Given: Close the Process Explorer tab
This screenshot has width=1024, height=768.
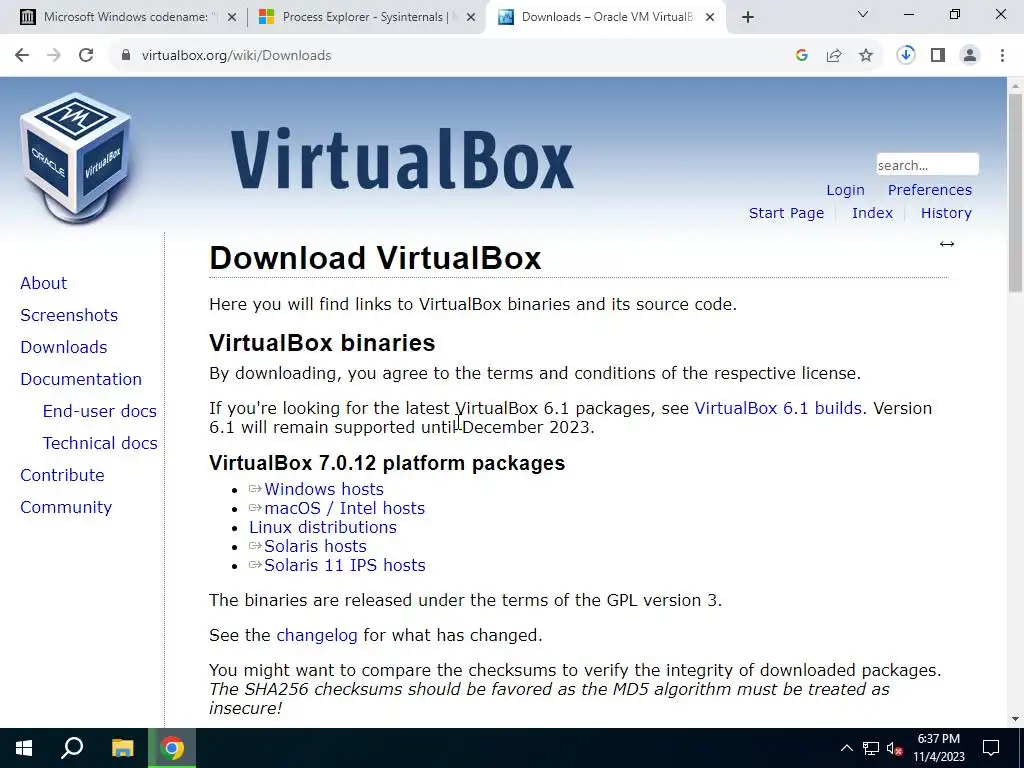Looking at the screenshot, I should 471,17.
